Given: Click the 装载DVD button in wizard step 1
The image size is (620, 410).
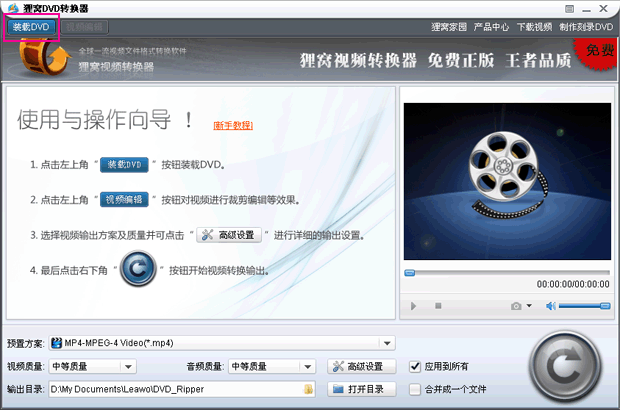Looking at the screenshot, I should point(124,164).
